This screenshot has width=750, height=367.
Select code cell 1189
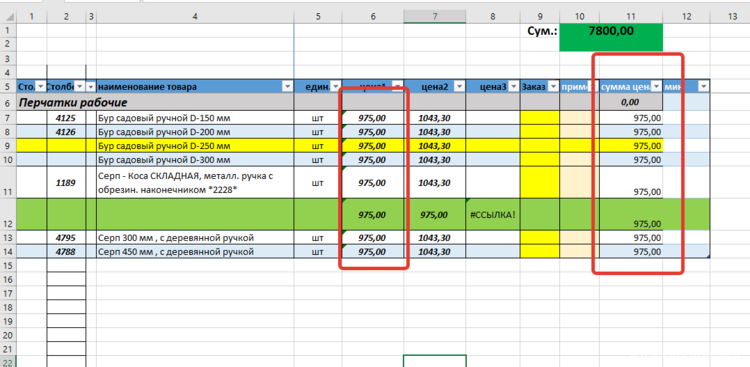[66, 182]
